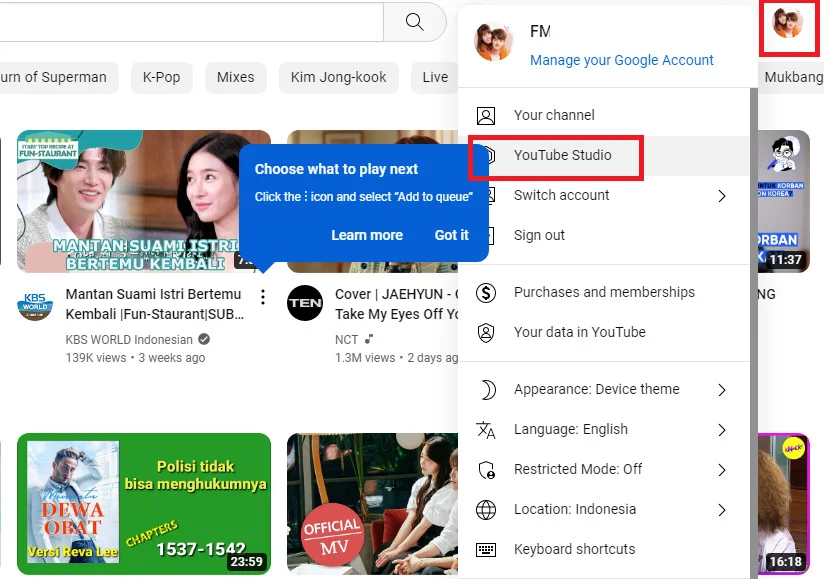This screenshot has height=579, width=824.
Task: Expand the Location submenu chevron
Action: [x=722, y=510]
